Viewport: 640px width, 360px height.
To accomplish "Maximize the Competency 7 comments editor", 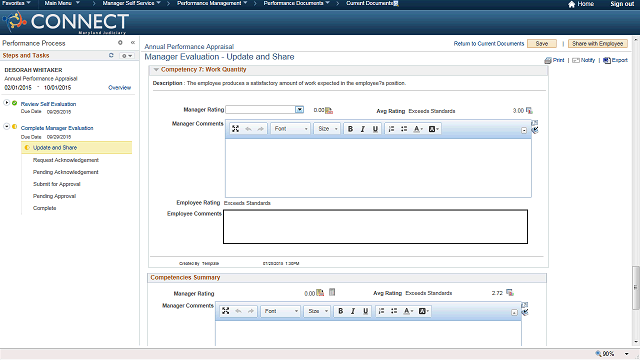I will (236, 129).
